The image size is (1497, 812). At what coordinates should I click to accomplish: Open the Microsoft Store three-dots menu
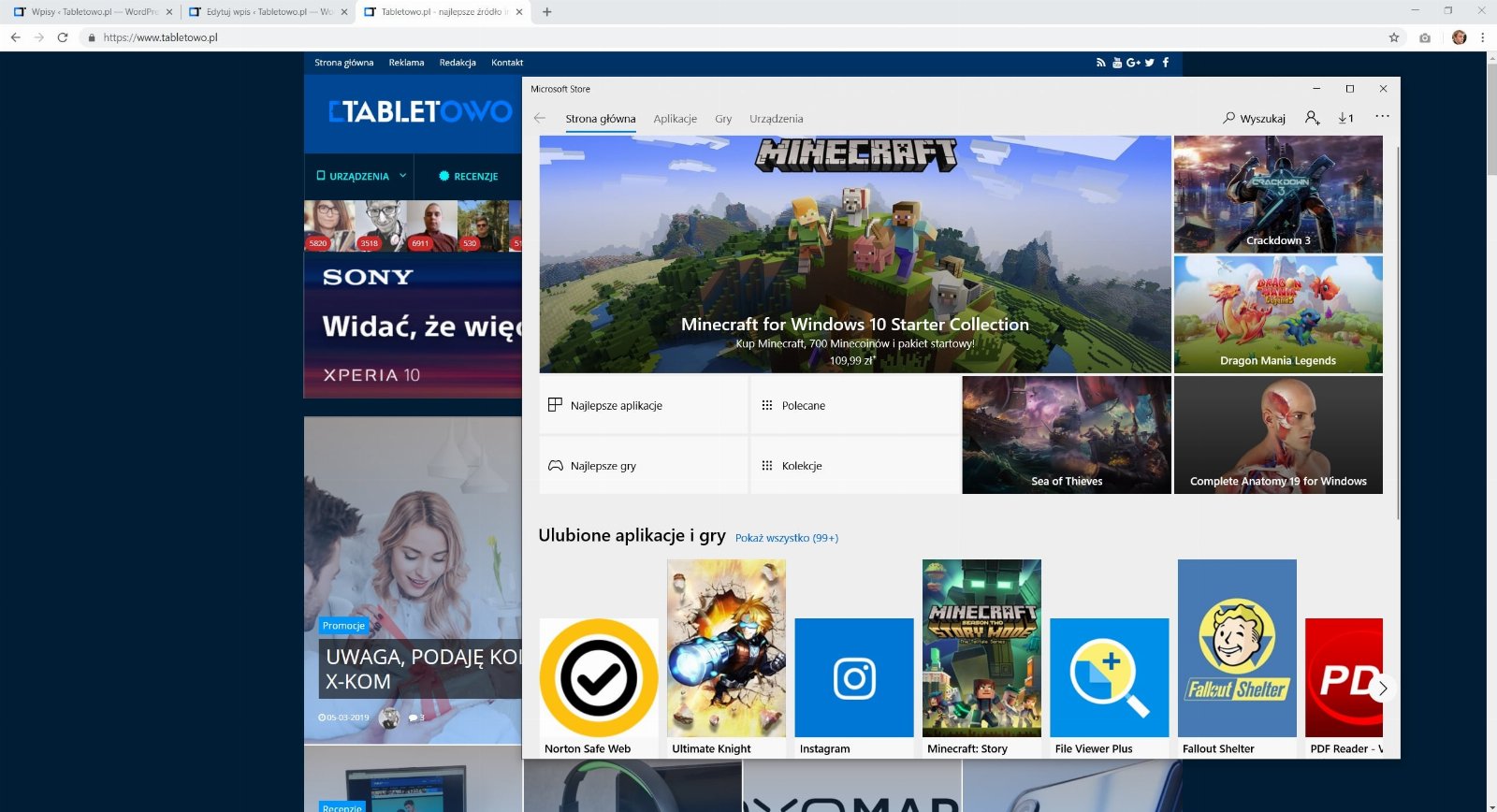[x=1382, y=117]
